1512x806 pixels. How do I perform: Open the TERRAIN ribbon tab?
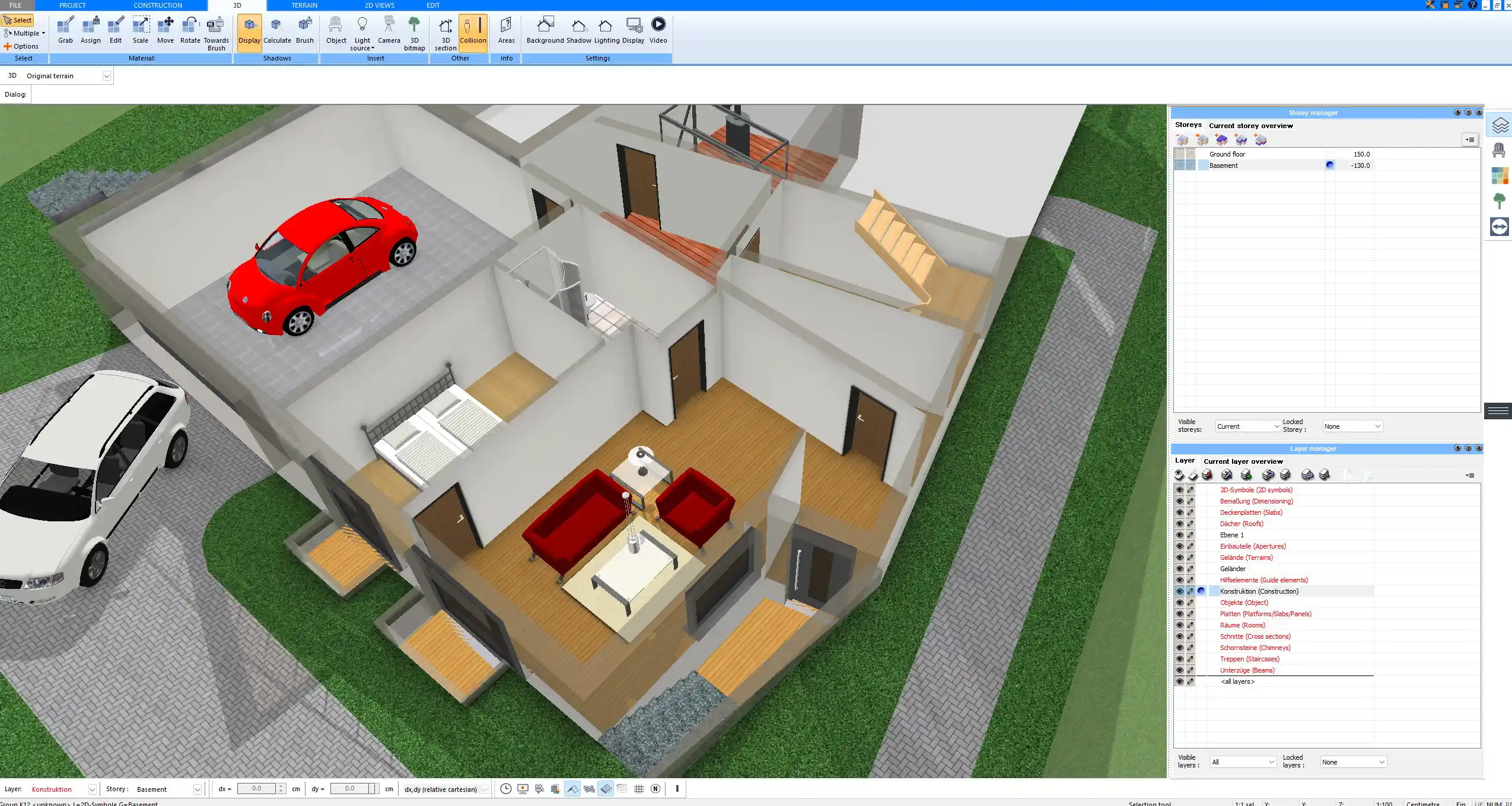304,5
